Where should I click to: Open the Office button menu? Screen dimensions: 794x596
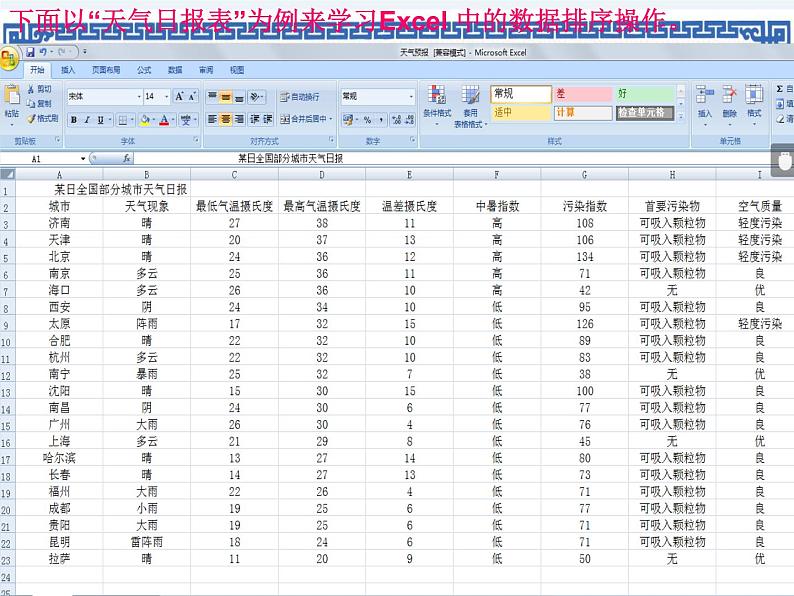pyautogui.click(x=9, y=60)
